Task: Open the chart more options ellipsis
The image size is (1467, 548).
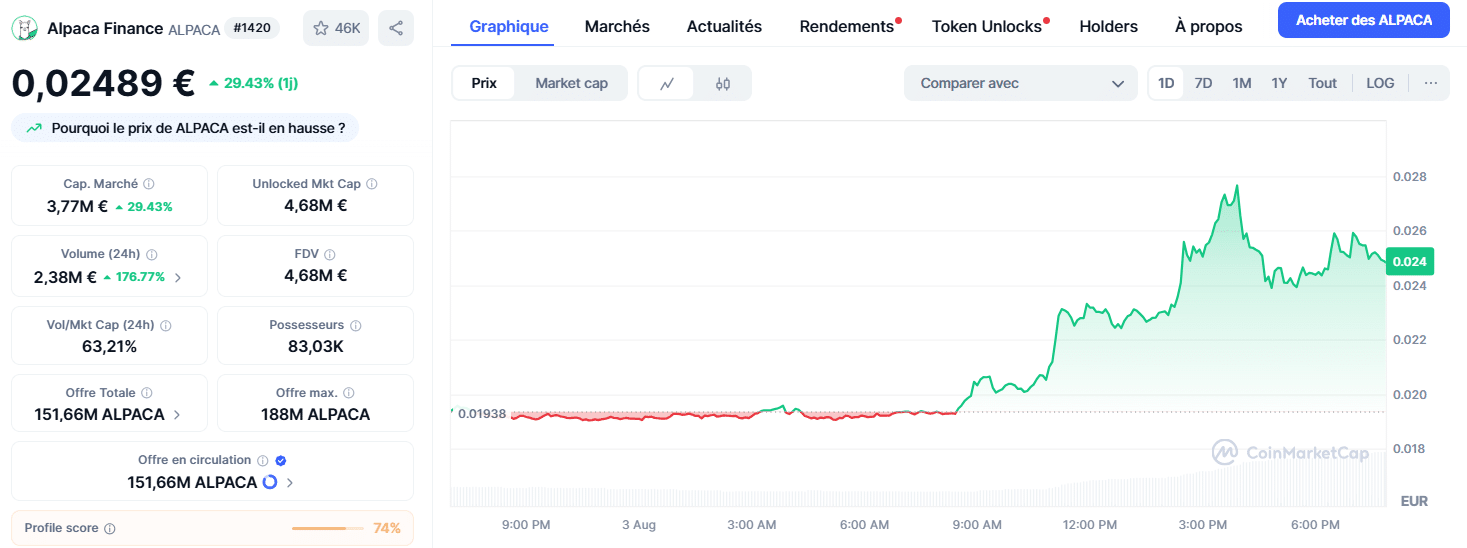Action: pyautogui.click(x=1431, y=83)
